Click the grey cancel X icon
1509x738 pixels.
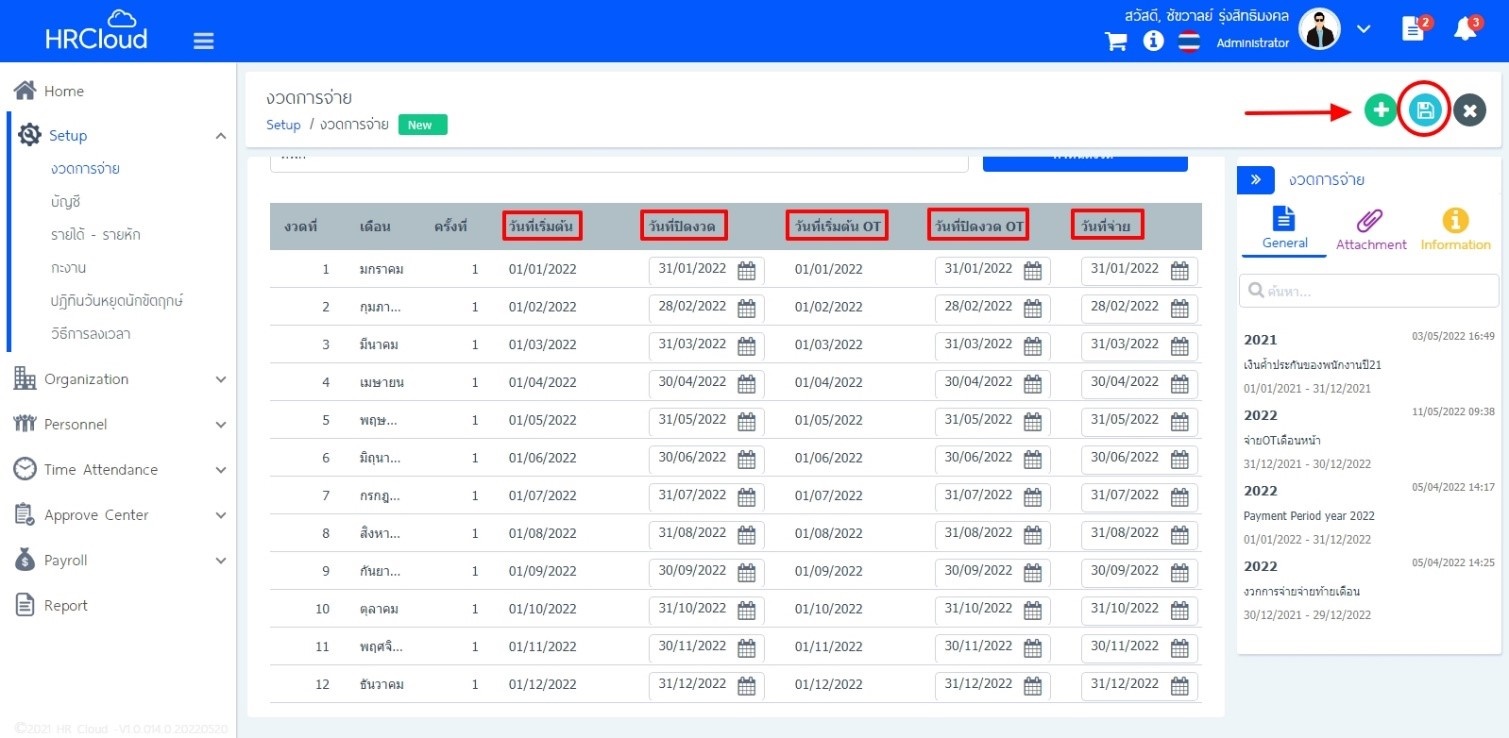(x=1469, y=110)
